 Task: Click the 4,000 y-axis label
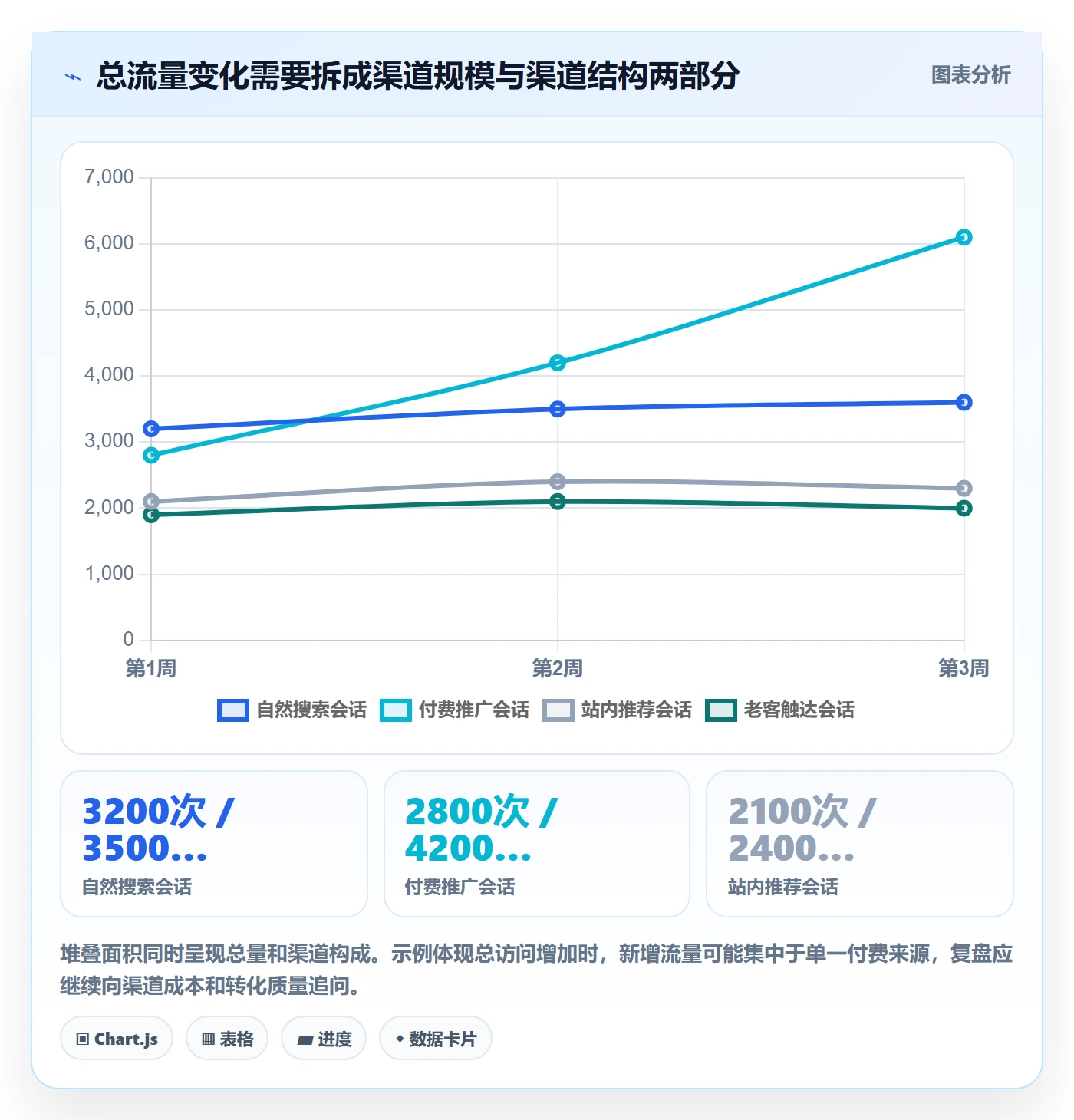[109, 375]
